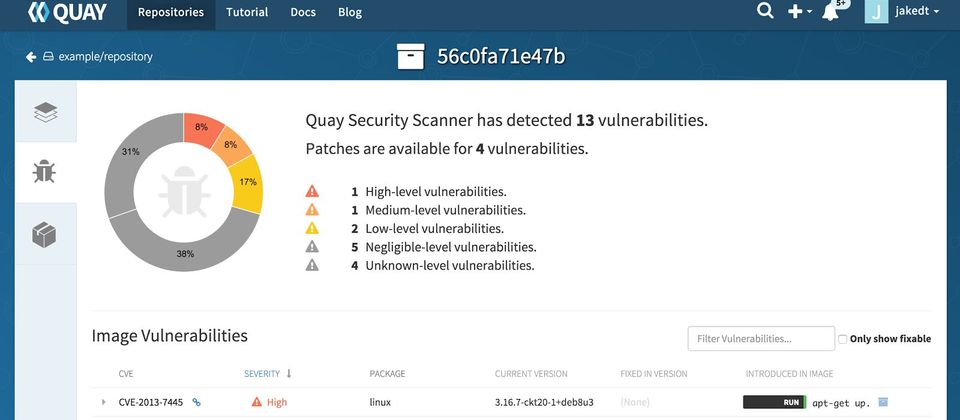Open the Packages box sidebar tab
960x420 pixels.
coord(44,234)
